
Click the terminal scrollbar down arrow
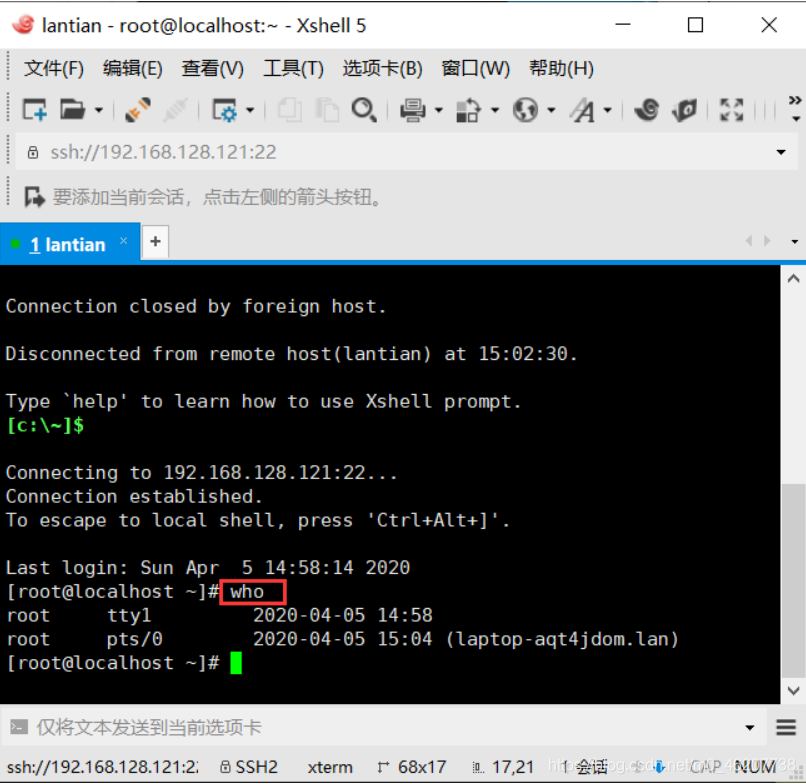793,690
